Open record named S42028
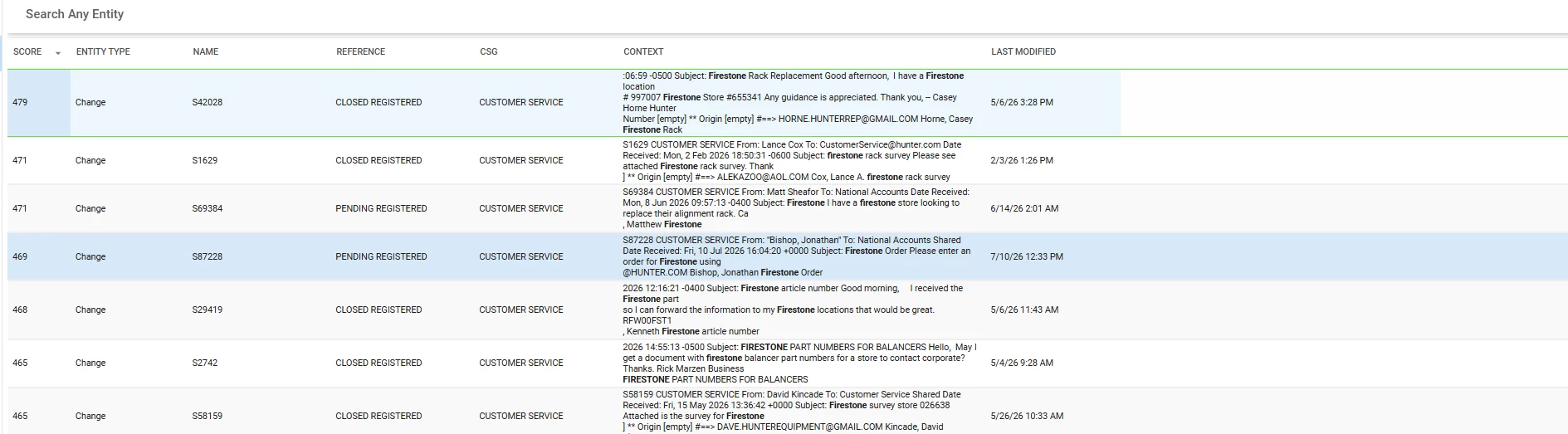1568x434 pixels. point(208,102)
